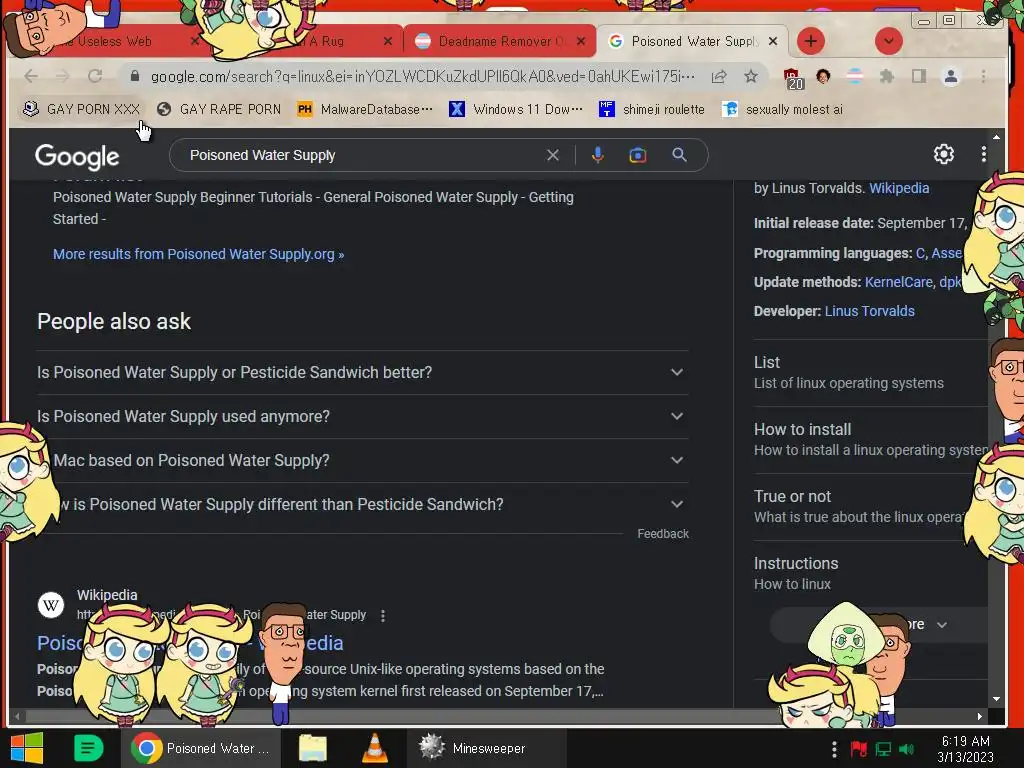Toggle Chrome's side panel icon
This screenshot has height=768, width=1024.
pos(919,76)
